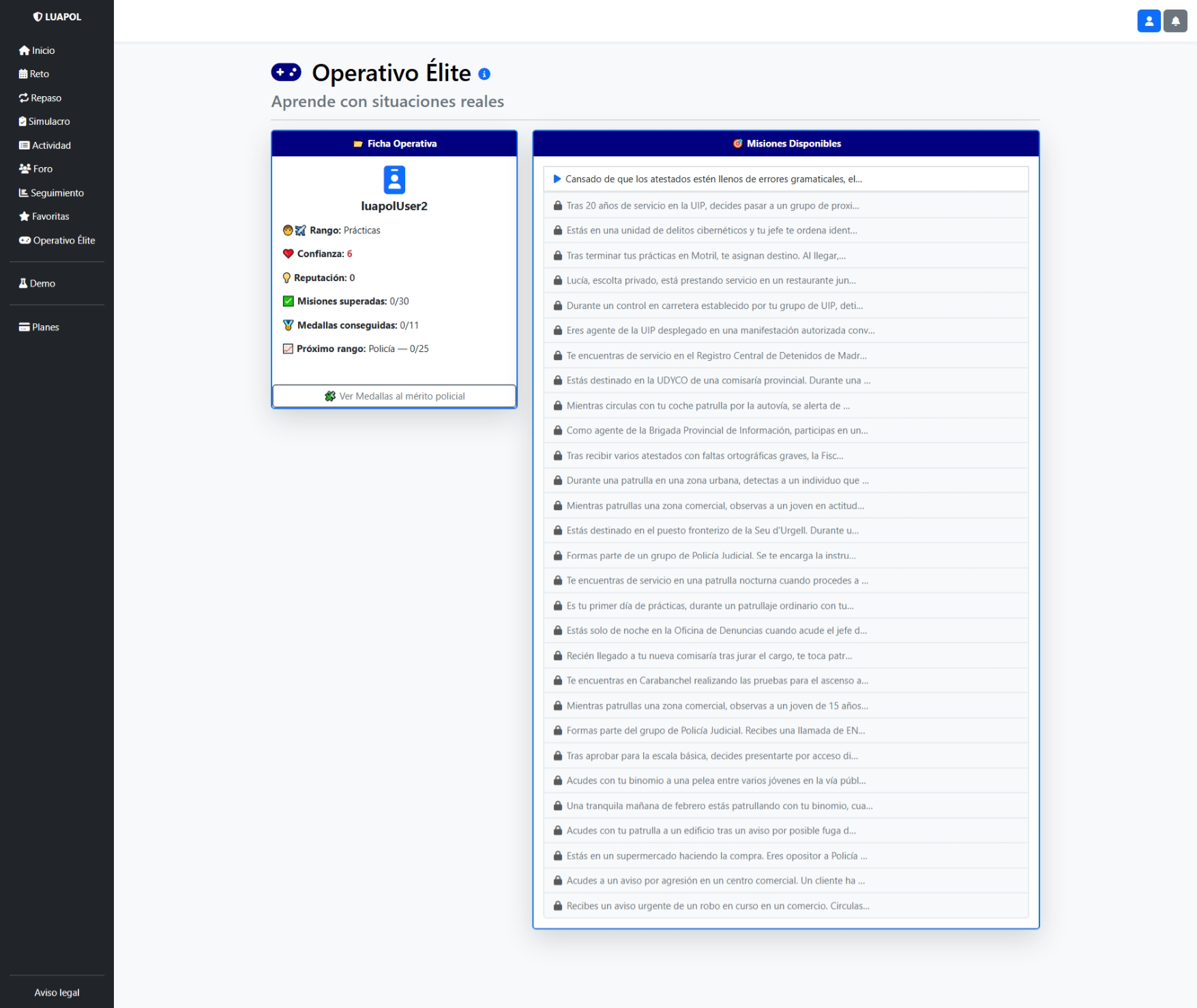Select Favoritas in the sidebar
The image size is (1197, 1008).
[x=44, y=216]
